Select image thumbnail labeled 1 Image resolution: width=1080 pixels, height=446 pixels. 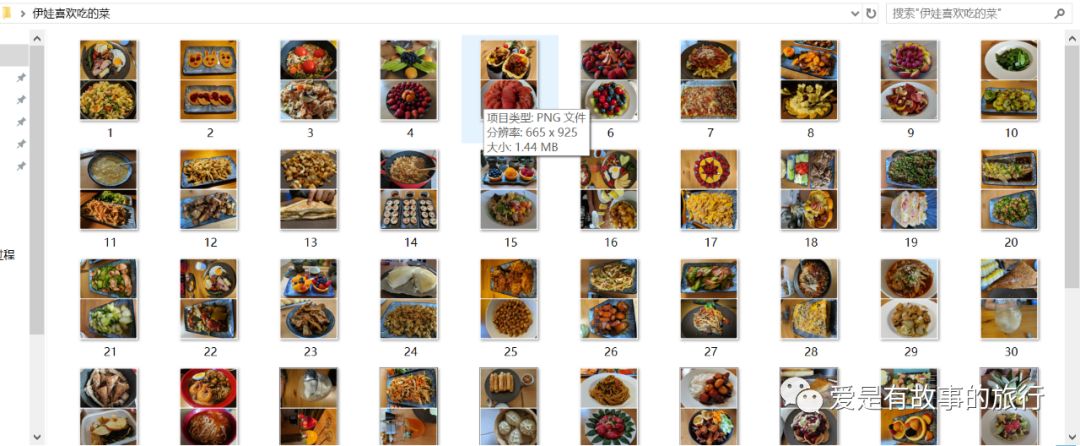[x=109, y=80]
